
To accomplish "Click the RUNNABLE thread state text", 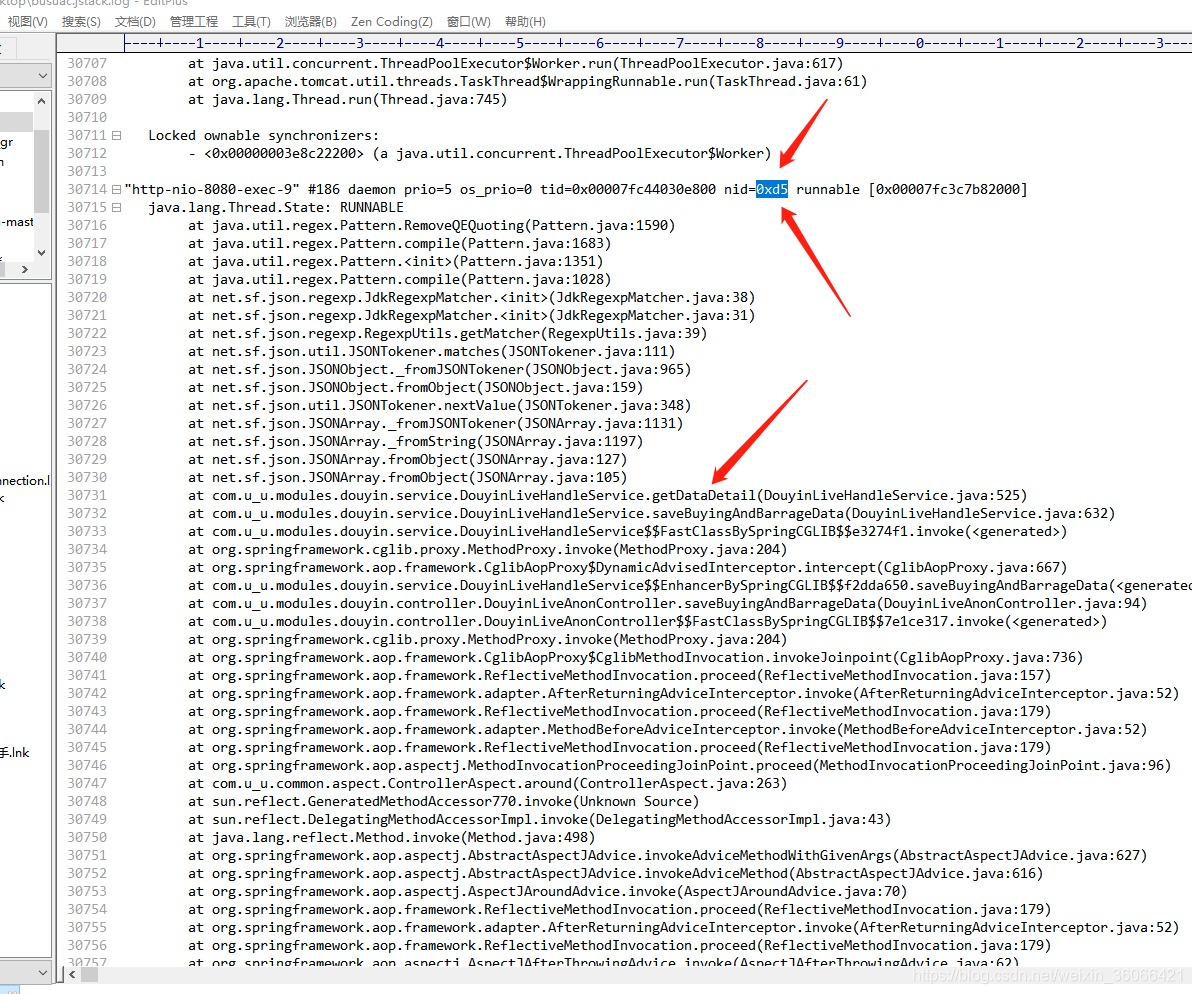I will 372,207.
